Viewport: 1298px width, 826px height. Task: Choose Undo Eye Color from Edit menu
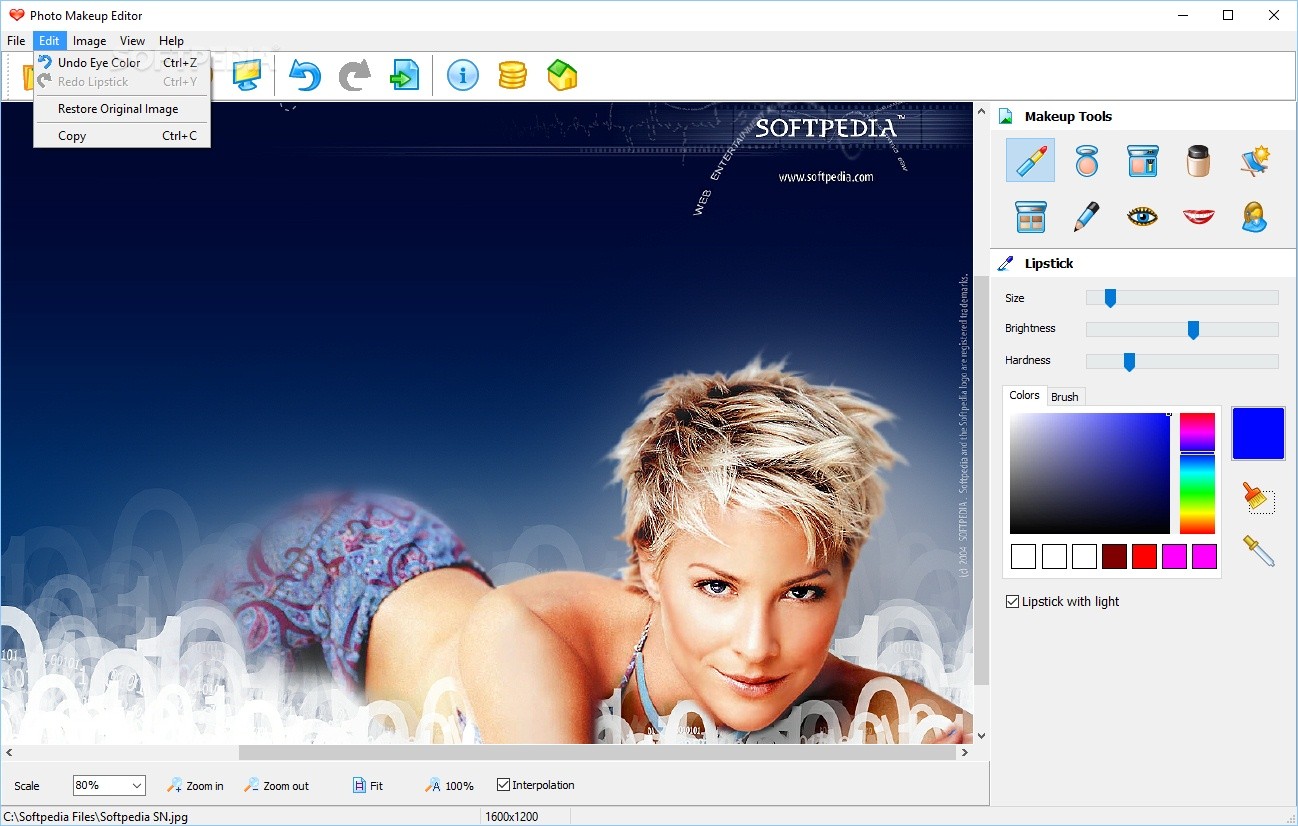122,62
